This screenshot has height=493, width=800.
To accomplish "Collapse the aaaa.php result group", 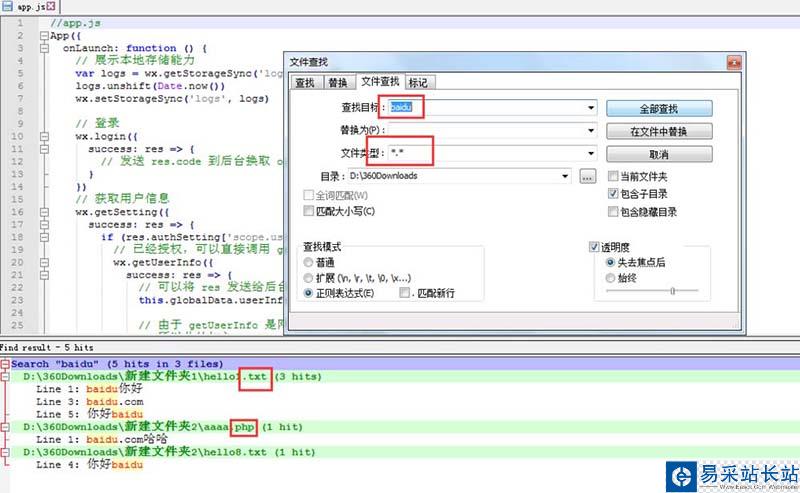I will [x=5, y=427].
